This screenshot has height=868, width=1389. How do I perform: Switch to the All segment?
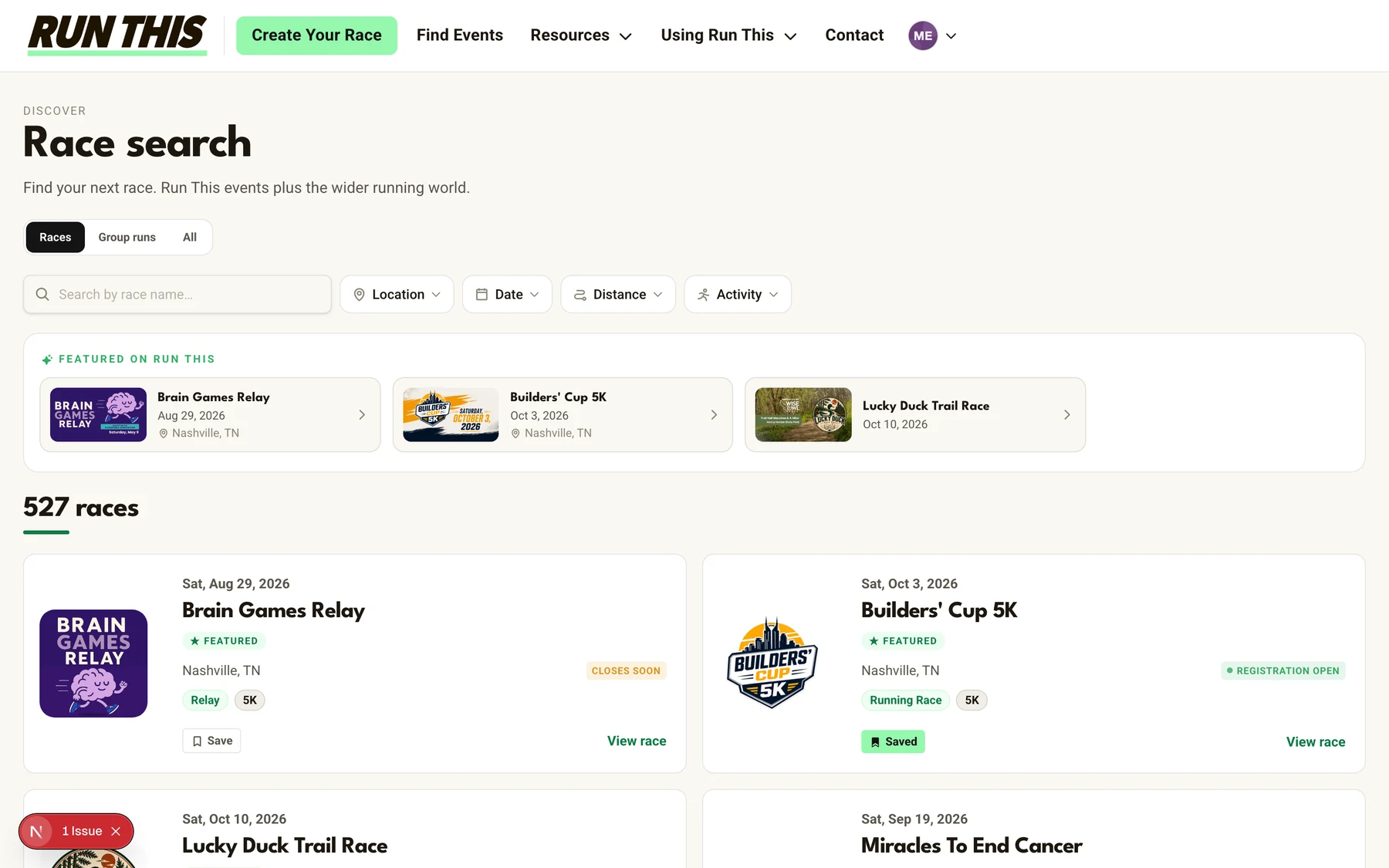point(190,237)
